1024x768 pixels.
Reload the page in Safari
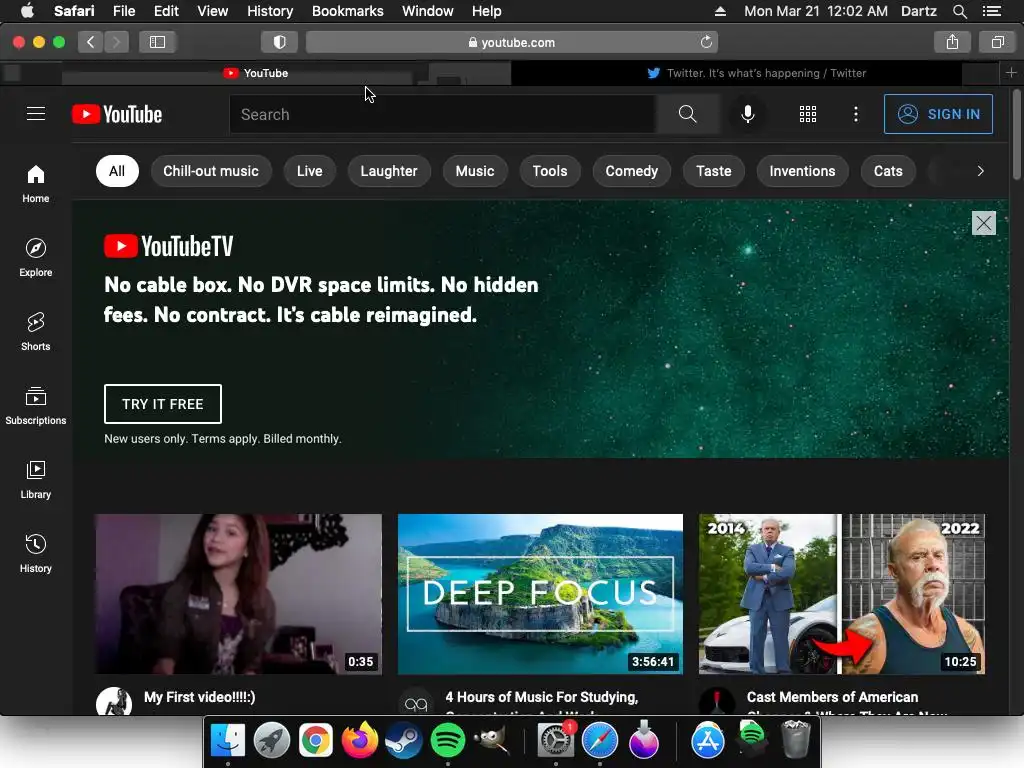point(706,42)
